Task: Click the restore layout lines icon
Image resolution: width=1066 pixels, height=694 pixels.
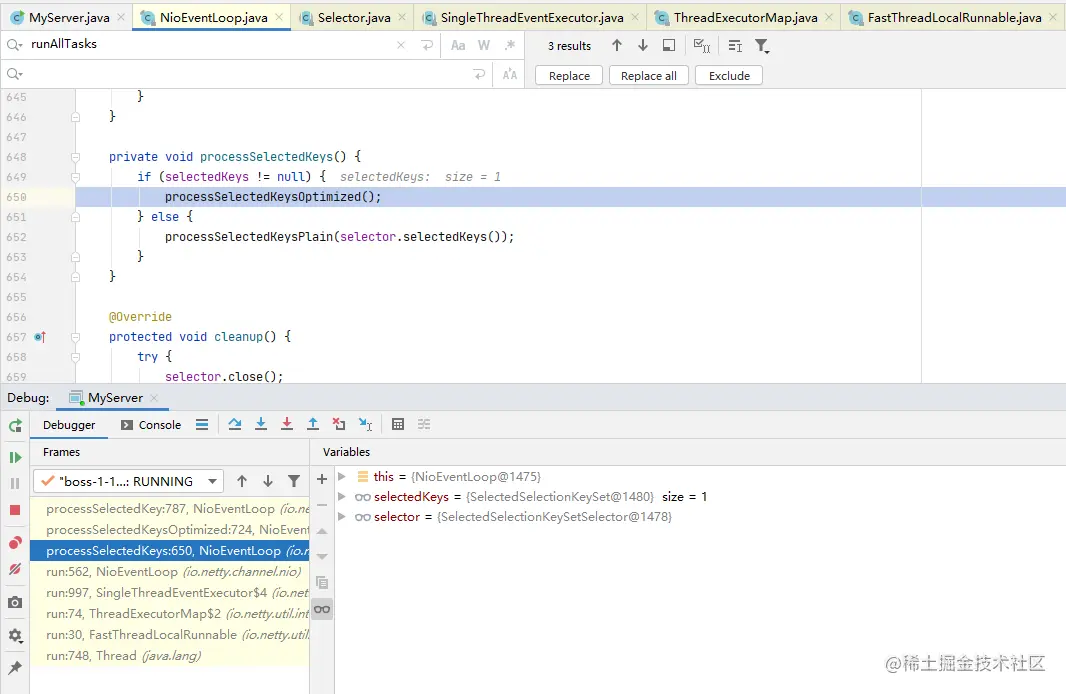Action: click(x=202, y=425)
